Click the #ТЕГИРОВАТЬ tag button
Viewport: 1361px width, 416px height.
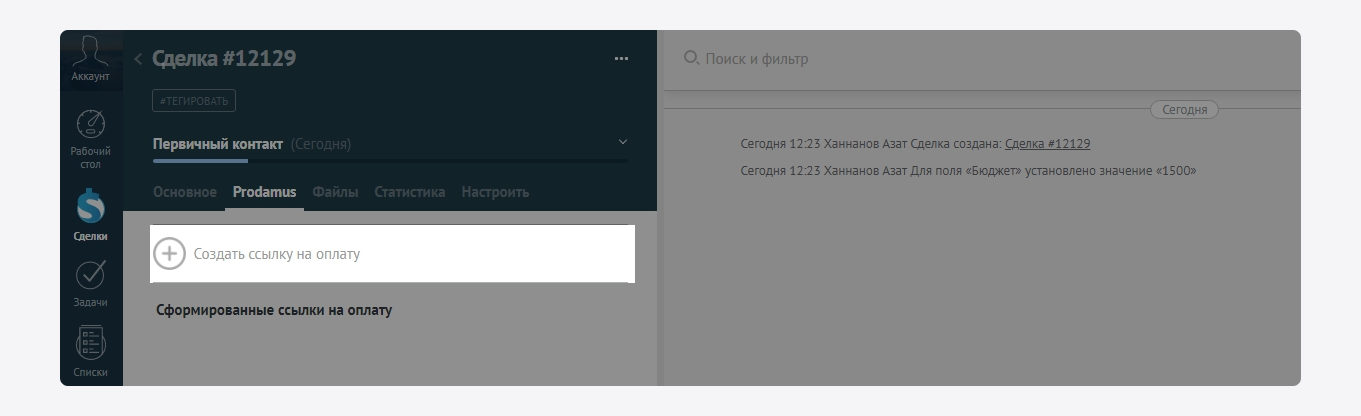194,101
